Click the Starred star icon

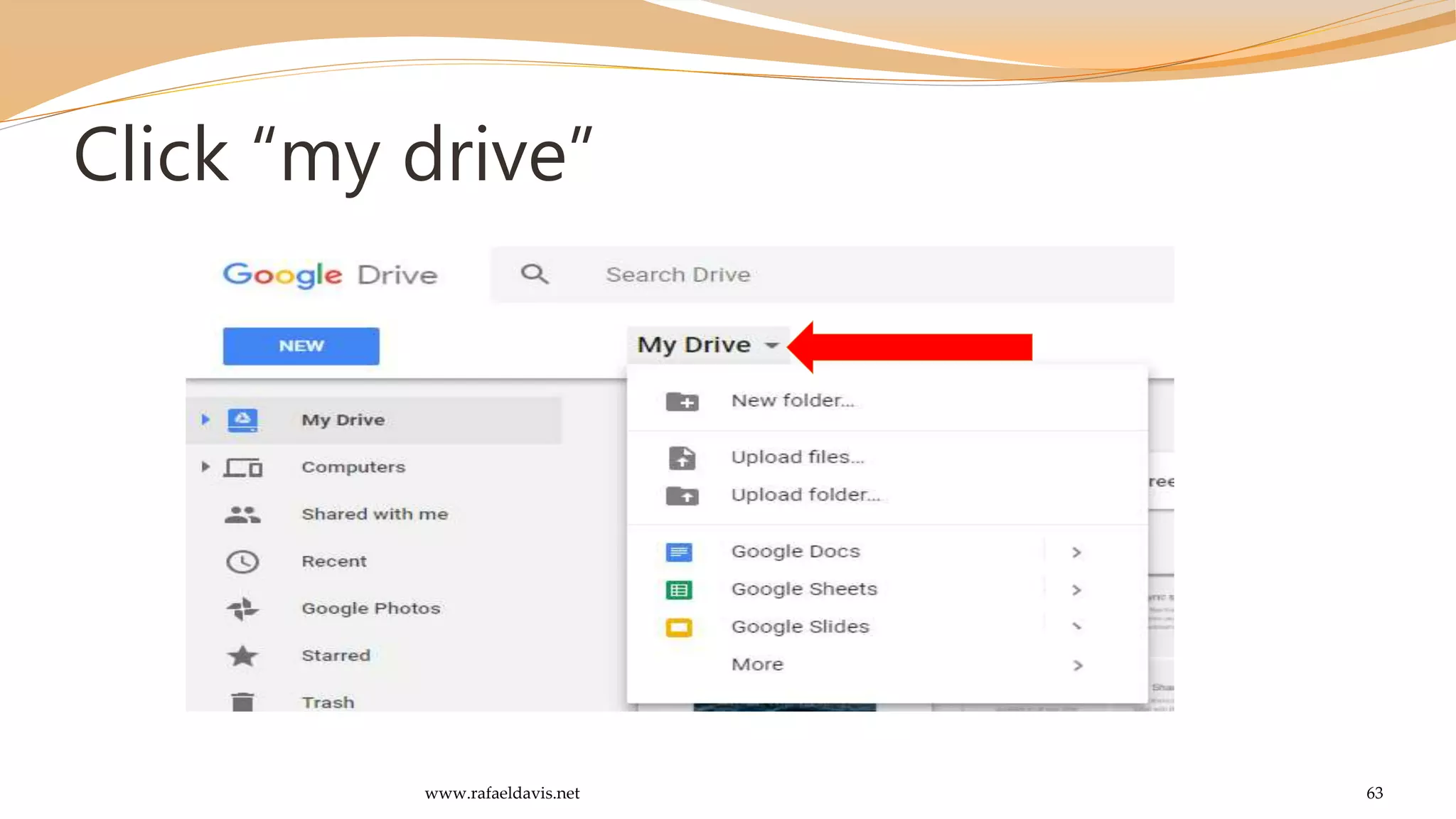click(242, 655)
